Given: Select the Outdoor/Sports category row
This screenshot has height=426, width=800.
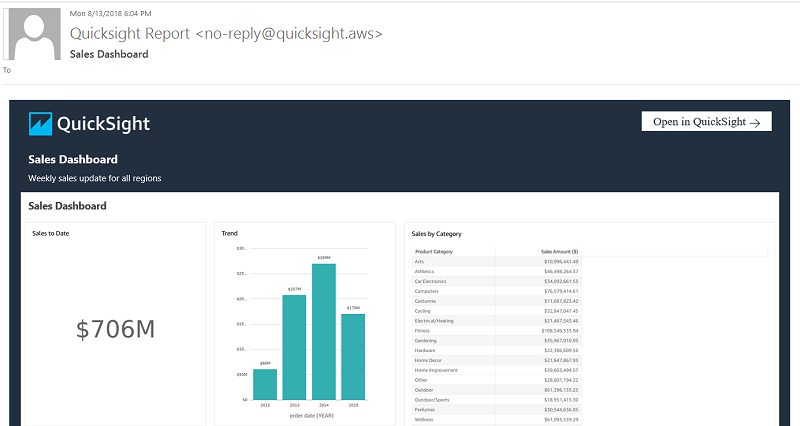Looking at the screenshot, I should [496, 400].
